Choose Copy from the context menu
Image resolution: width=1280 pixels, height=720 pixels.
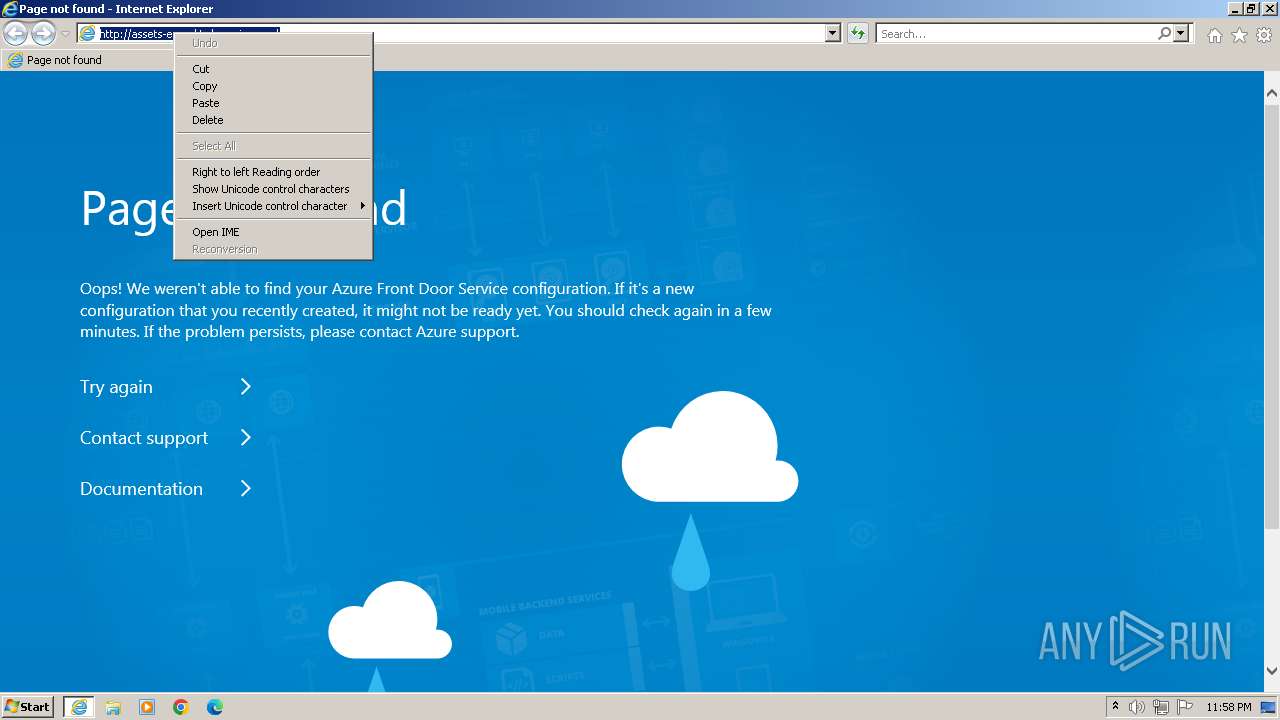coord(273,86)
